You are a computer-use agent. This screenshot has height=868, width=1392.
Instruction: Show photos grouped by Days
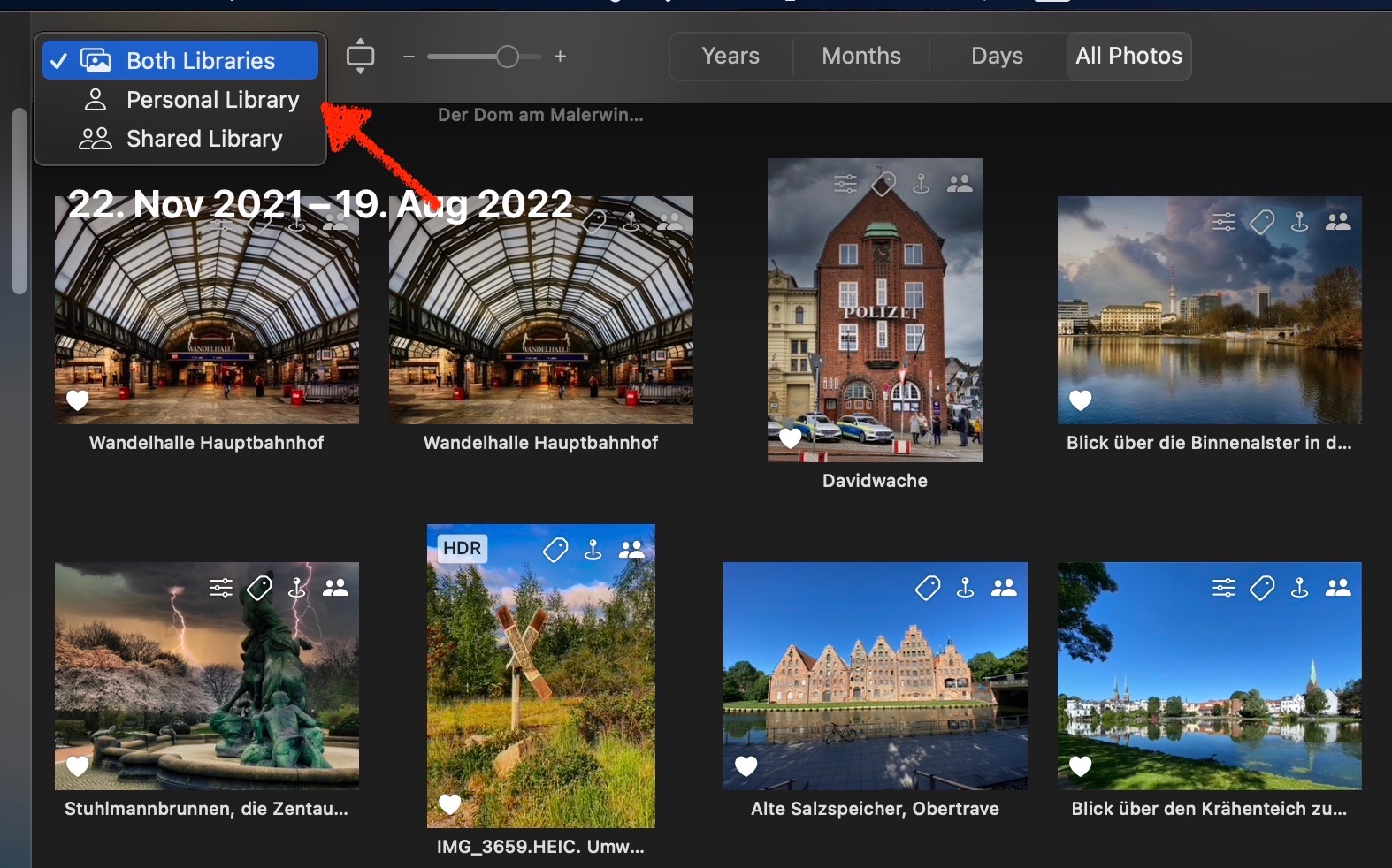[x=997, y=57]
